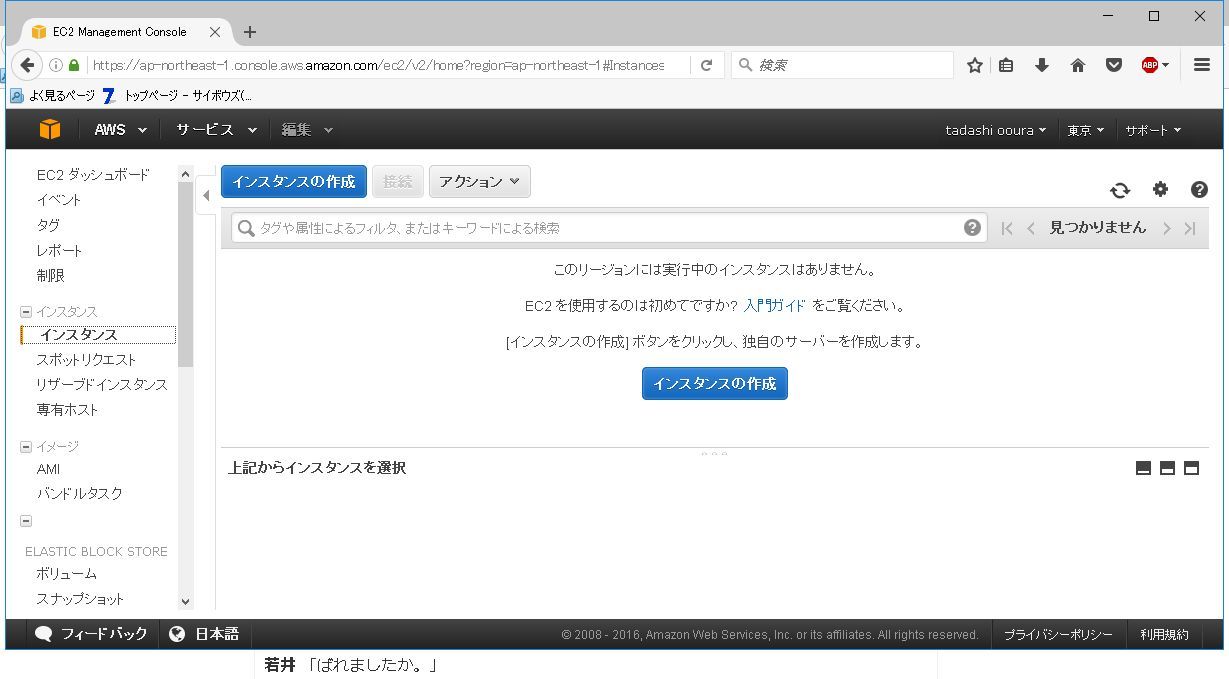Minimize the lower details pane
This screenshot has height=679, width=1229.
pyautogui.click(x=1143, y=468)
